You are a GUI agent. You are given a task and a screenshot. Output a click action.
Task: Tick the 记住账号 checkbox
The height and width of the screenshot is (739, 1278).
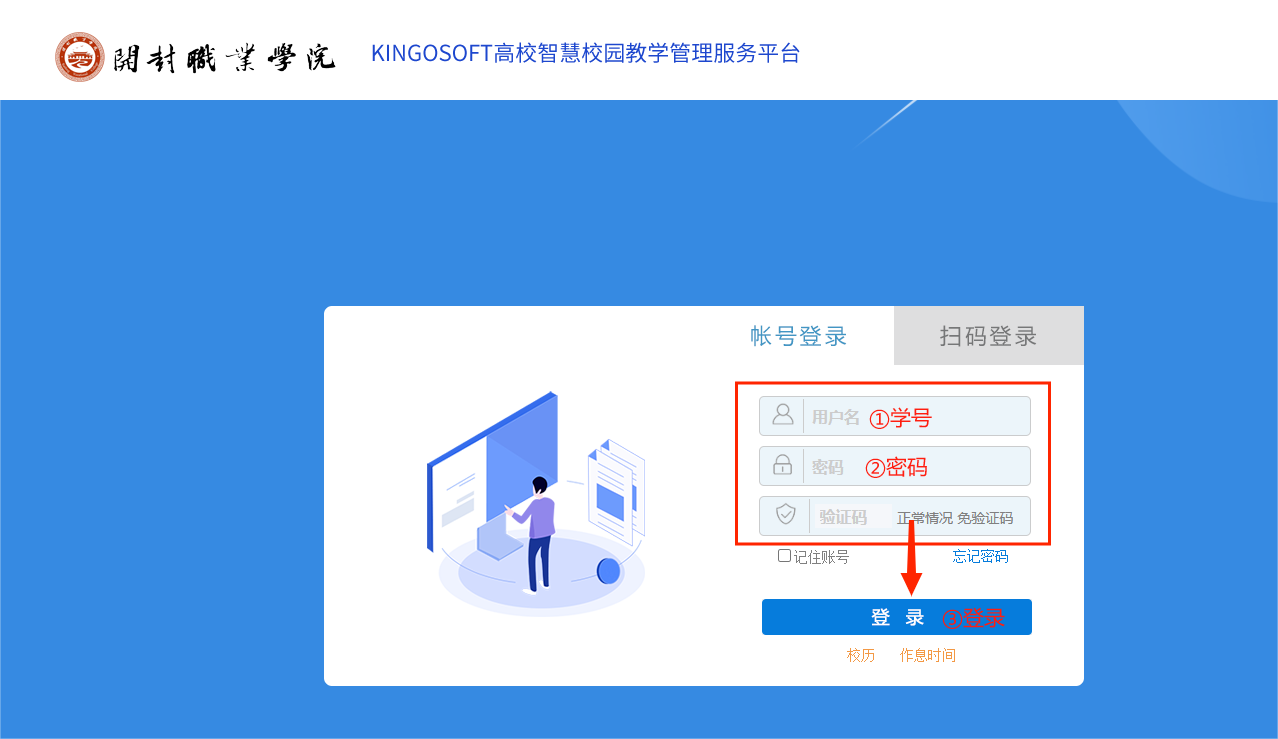(785, 556)
